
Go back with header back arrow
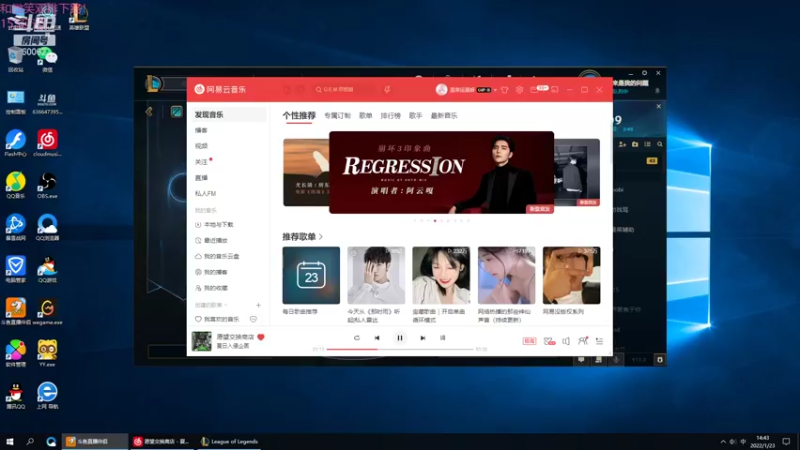(x=287, y=89)
